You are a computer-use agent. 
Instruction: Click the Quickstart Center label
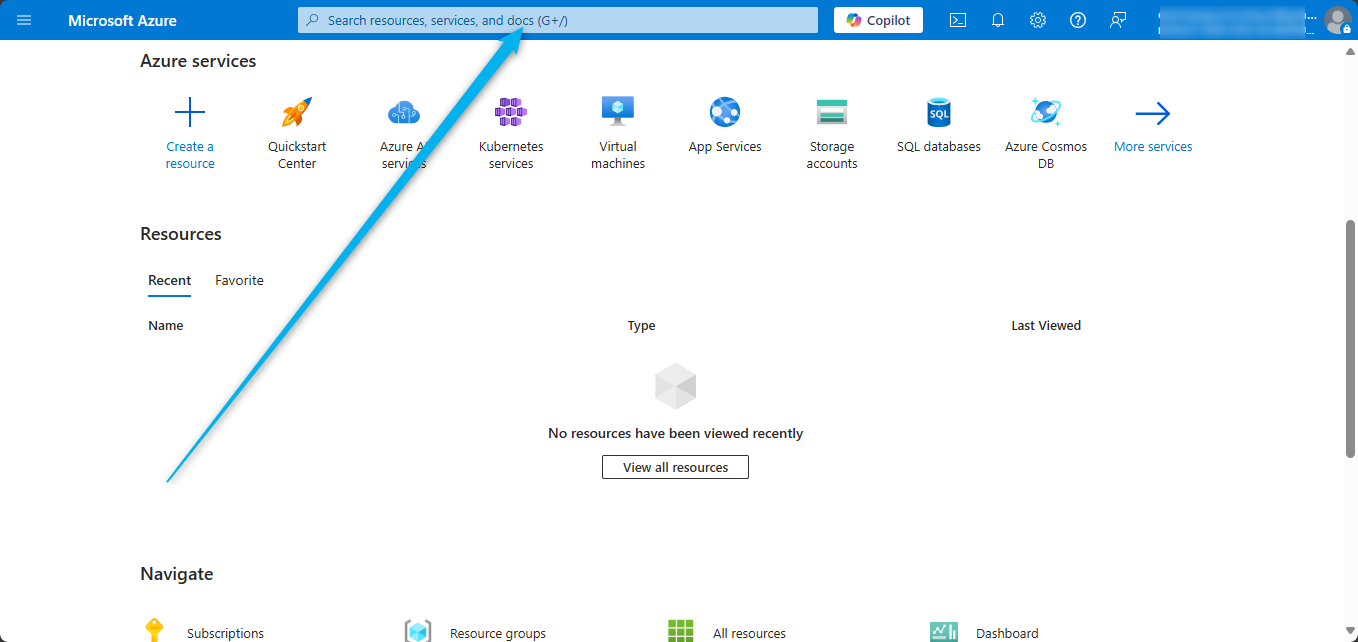point(297,155)
